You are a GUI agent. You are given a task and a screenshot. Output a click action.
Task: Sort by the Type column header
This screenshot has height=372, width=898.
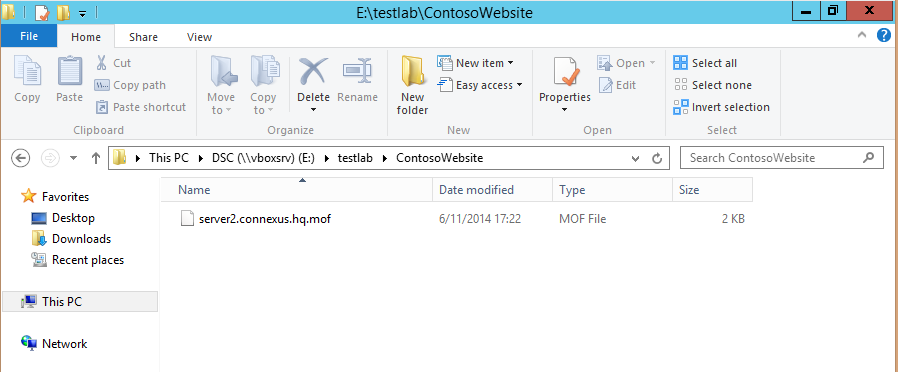coord(613,189)
